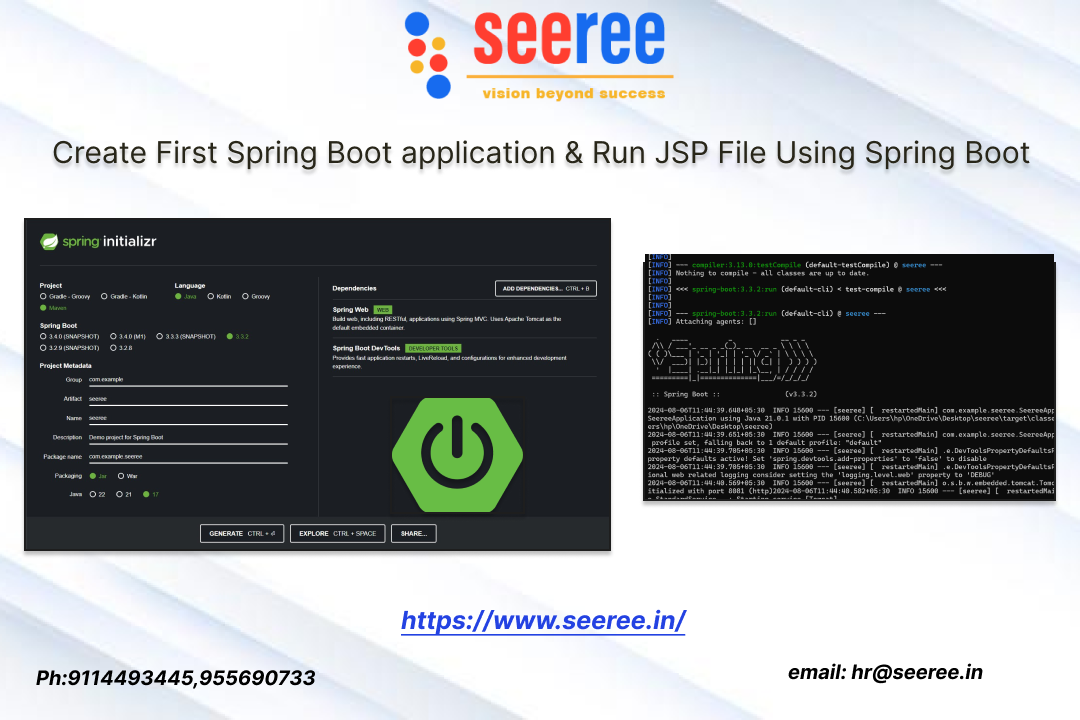1080x720 pixels.
Task: Click the green WEB tag
Action: (383, 310)
